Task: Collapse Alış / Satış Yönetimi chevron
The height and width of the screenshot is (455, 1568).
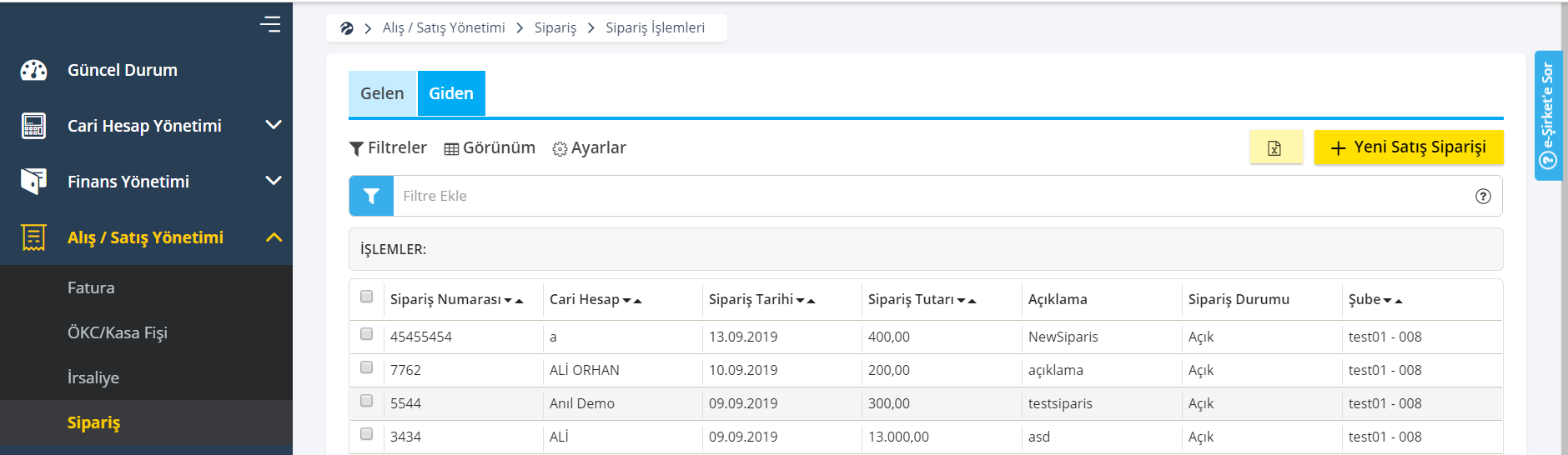Action: pos(274,237)
